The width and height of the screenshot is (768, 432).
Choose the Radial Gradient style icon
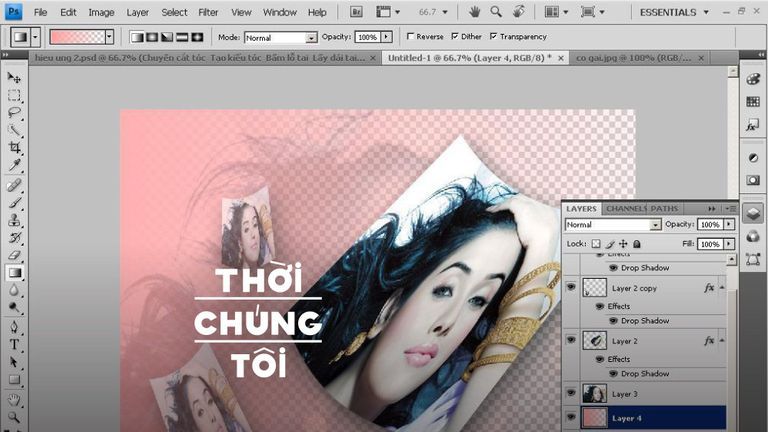tap(152, 37)
